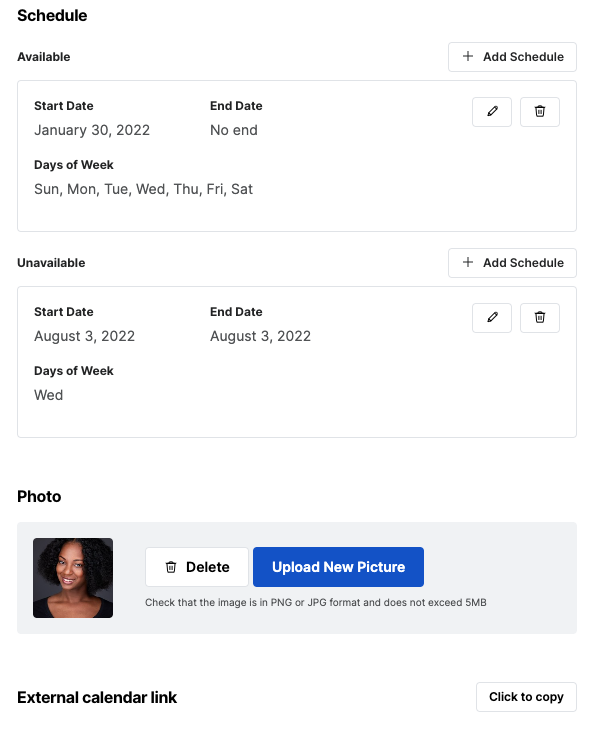Remove the Unavailable schedule via the trash icon
The image size is (607, 736).
tap(539, 318)
